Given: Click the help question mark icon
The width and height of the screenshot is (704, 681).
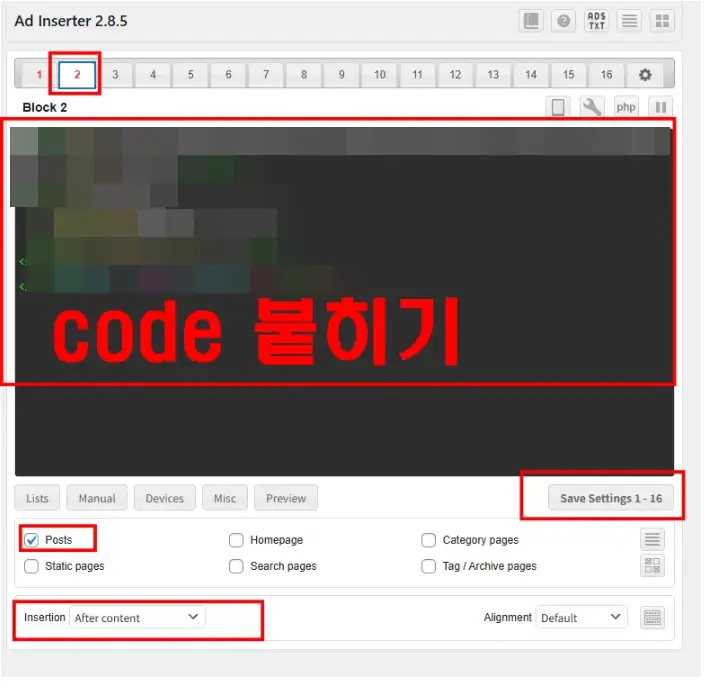Looking at the screenshot, I should click(563, 21).
